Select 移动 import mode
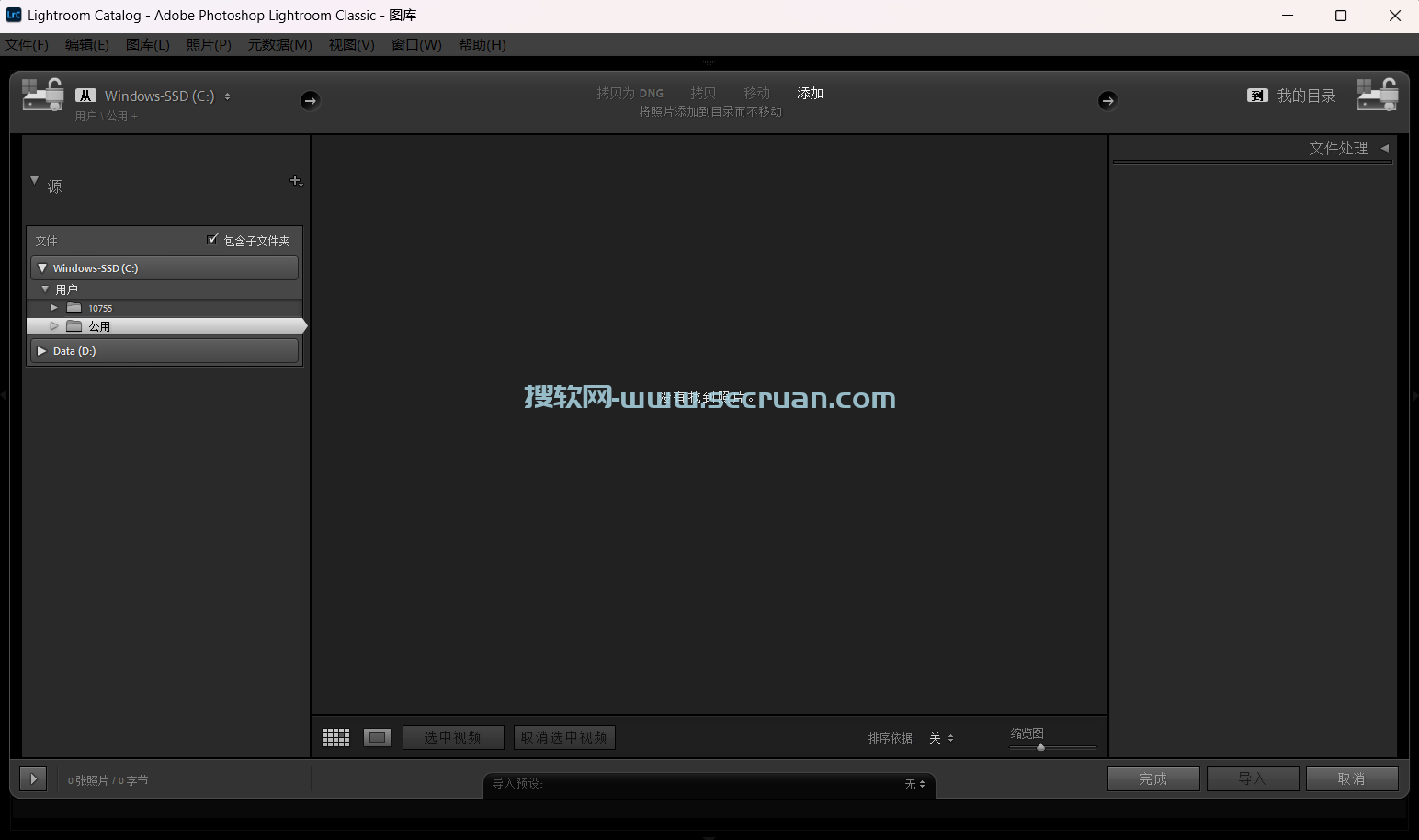The image size is (1419, 840). (756, 93)
